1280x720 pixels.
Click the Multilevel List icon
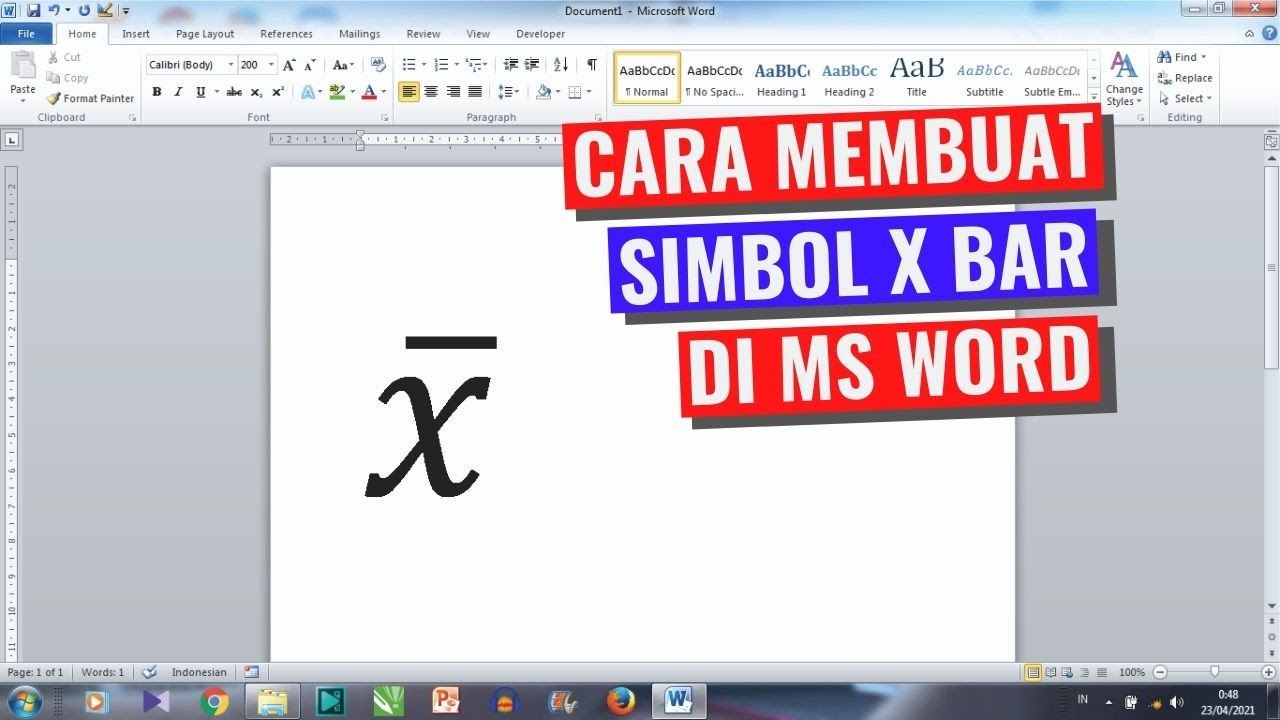click(x=474, y=65)
